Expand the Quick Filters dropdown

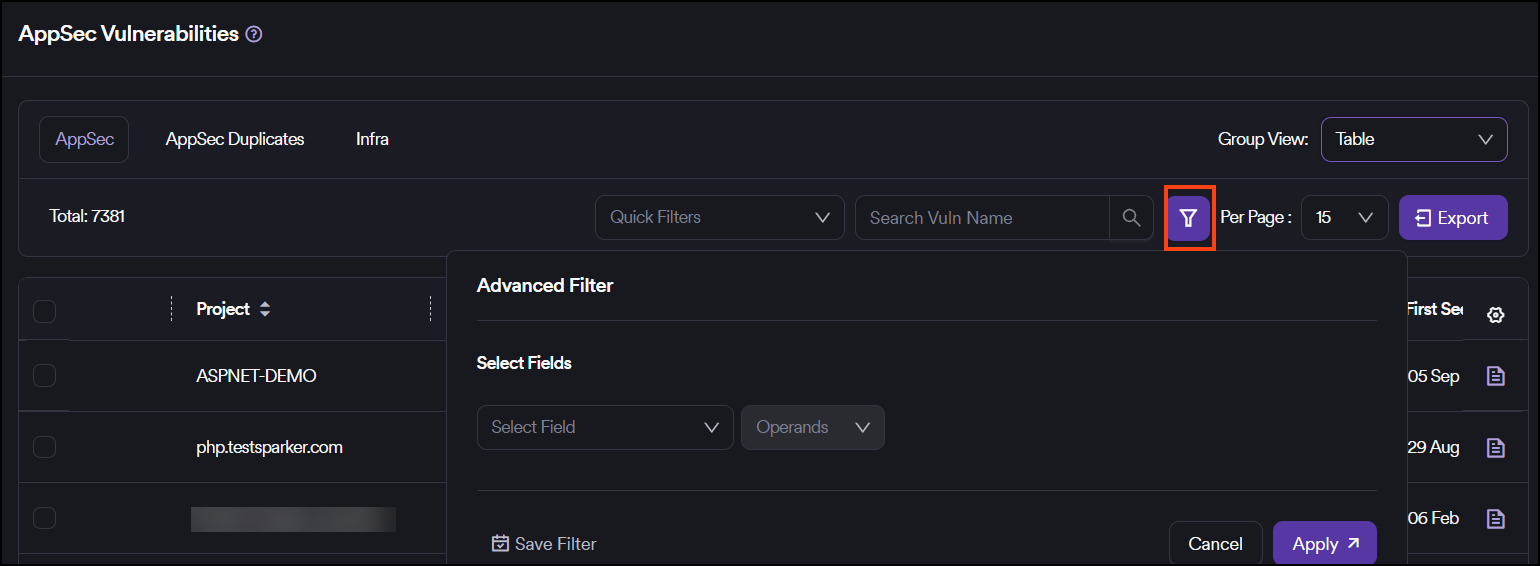tap(719, 217)
